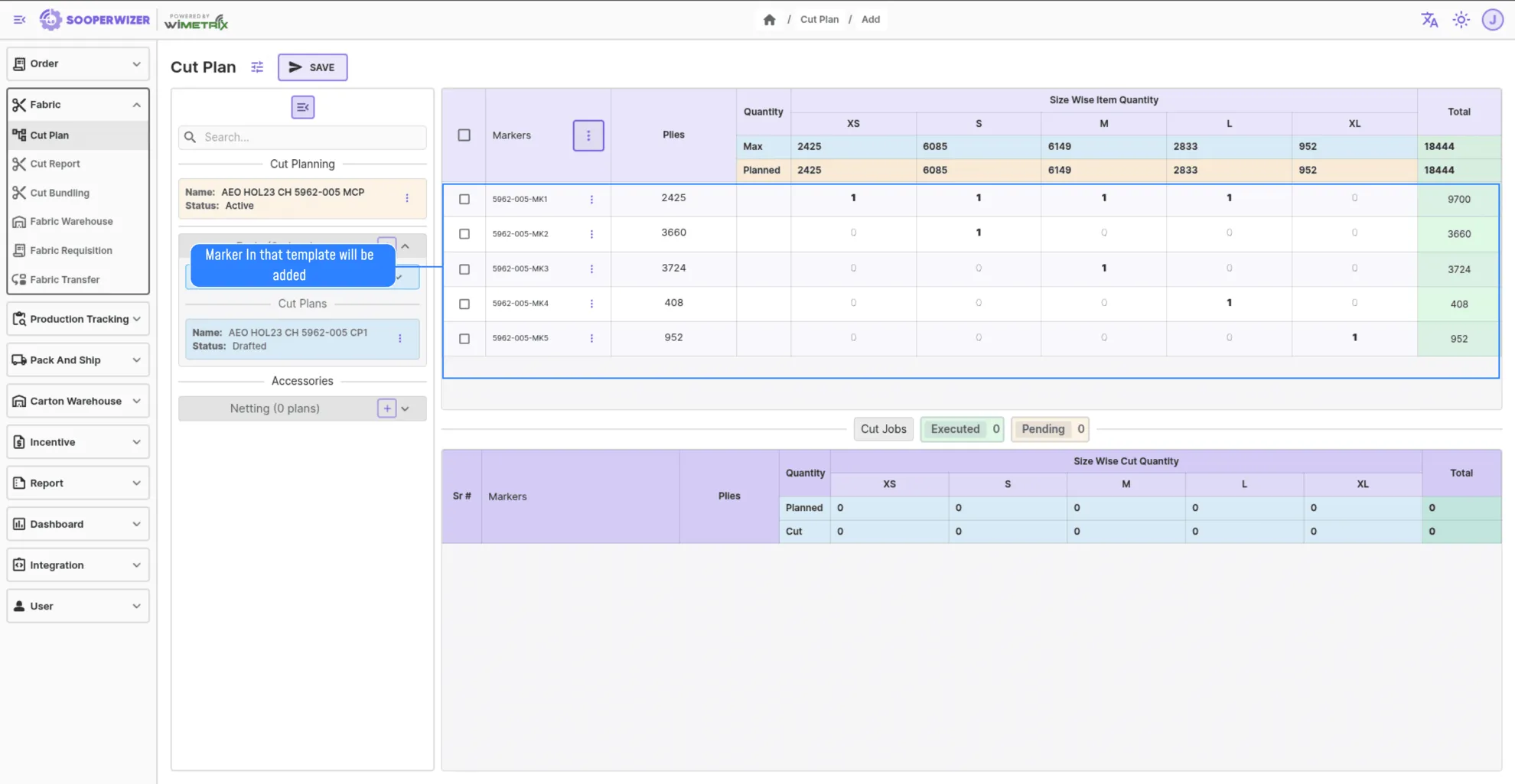Show Pending cut jobs
Screen dimensions: 1515x784
[1050, 429]
